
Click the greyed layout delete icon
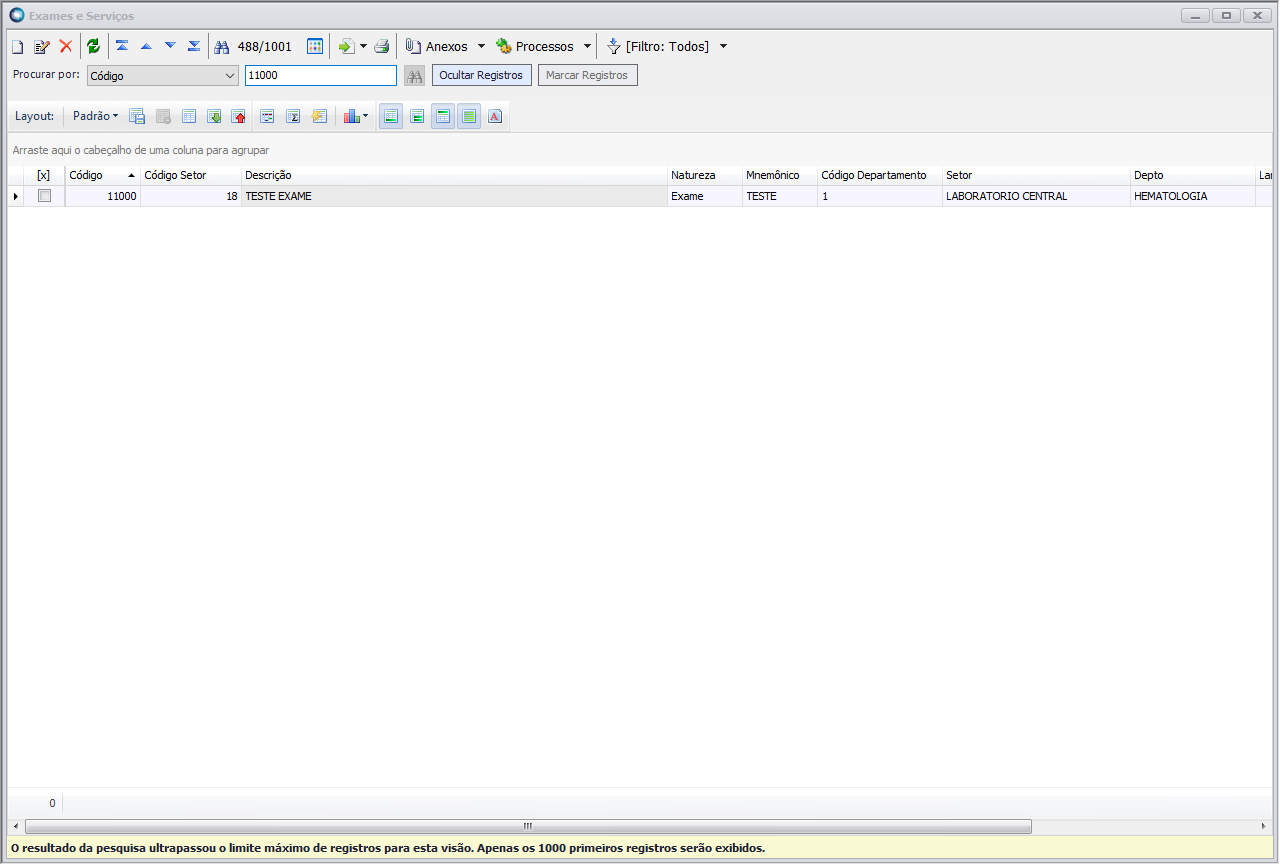[x=163, y=116]
